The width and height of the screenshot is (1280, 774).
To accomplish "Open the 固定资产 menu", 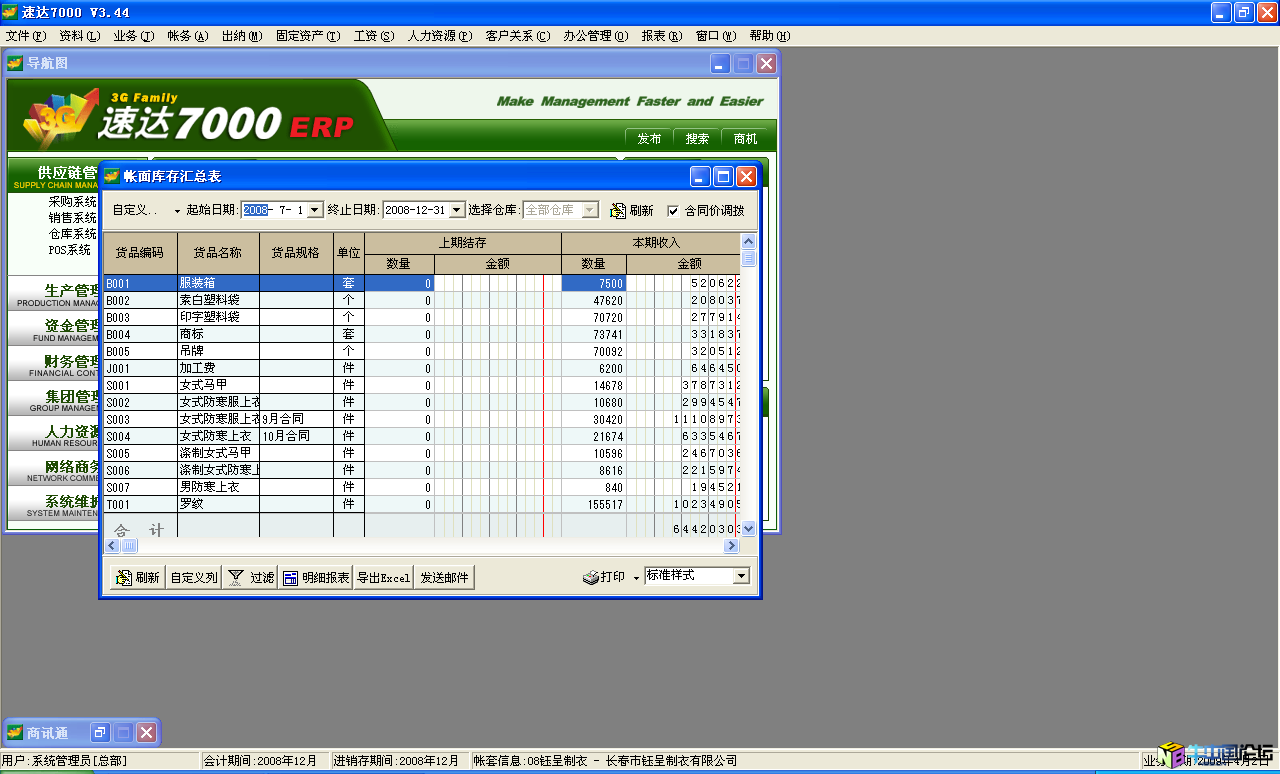I will point(307,36).
